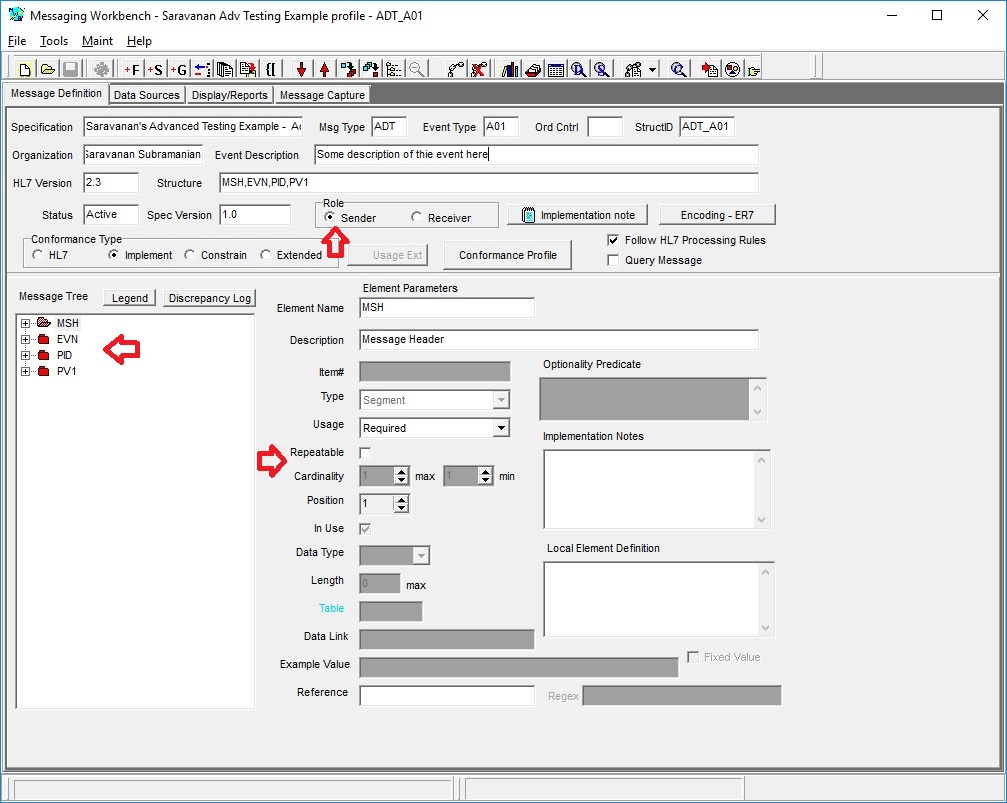The height and width of the screenshot is (803, 1007).
Task: Uncheck Follow HL7 Processing Rules
Action: 614,240
